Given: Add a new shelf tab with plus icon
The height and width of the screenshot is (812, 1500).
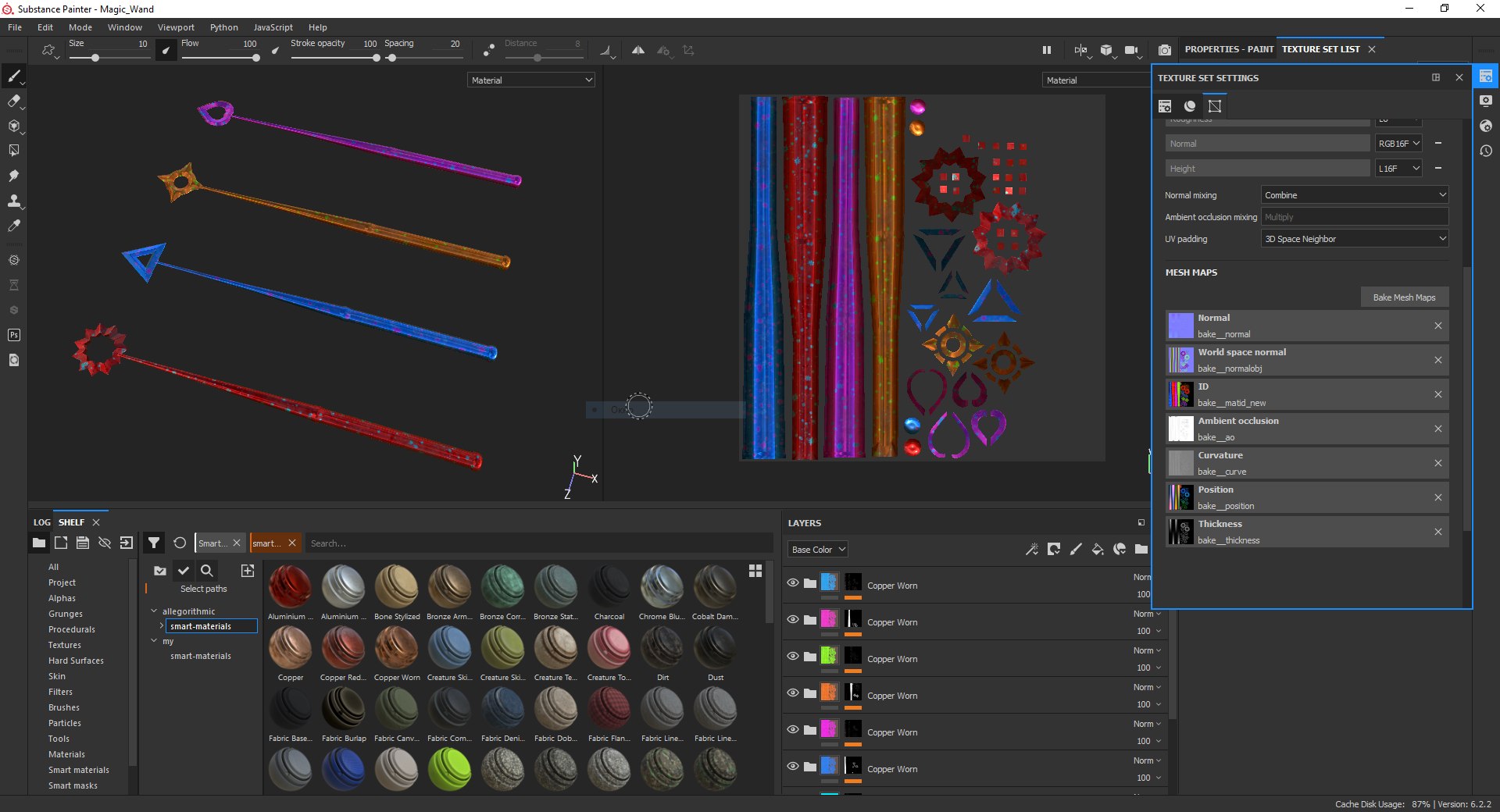Looking at the screenshot, I should tap(248, 571).
